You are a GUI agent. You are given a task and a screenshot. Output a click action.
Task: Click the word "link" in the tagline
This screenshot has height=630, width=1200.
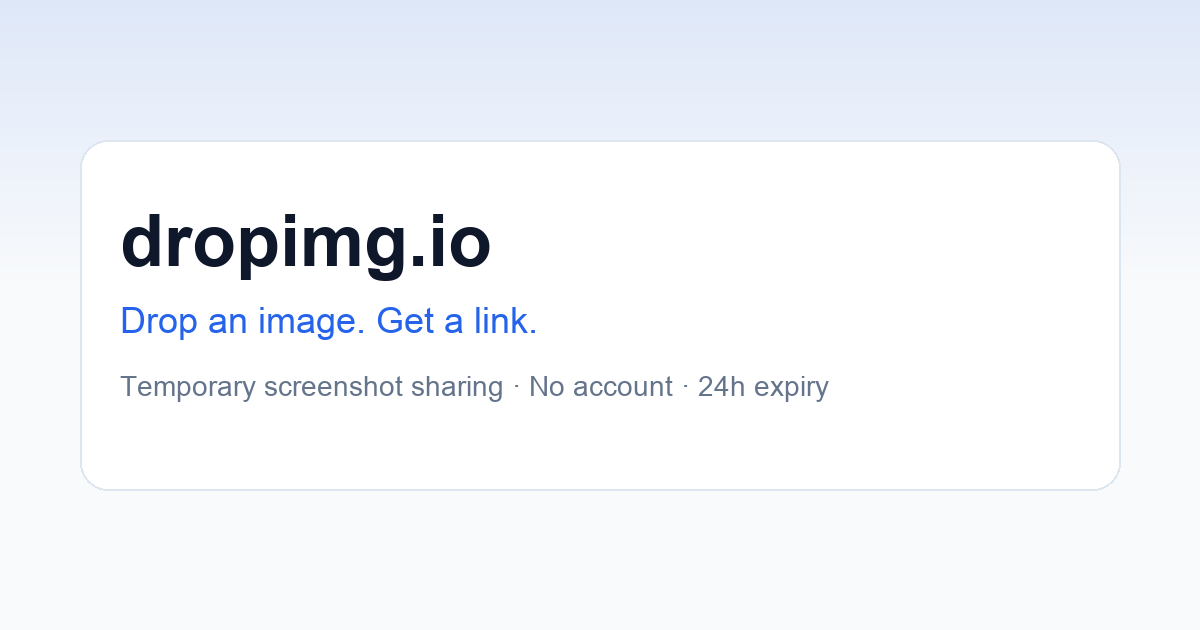(x=500, y=321)
